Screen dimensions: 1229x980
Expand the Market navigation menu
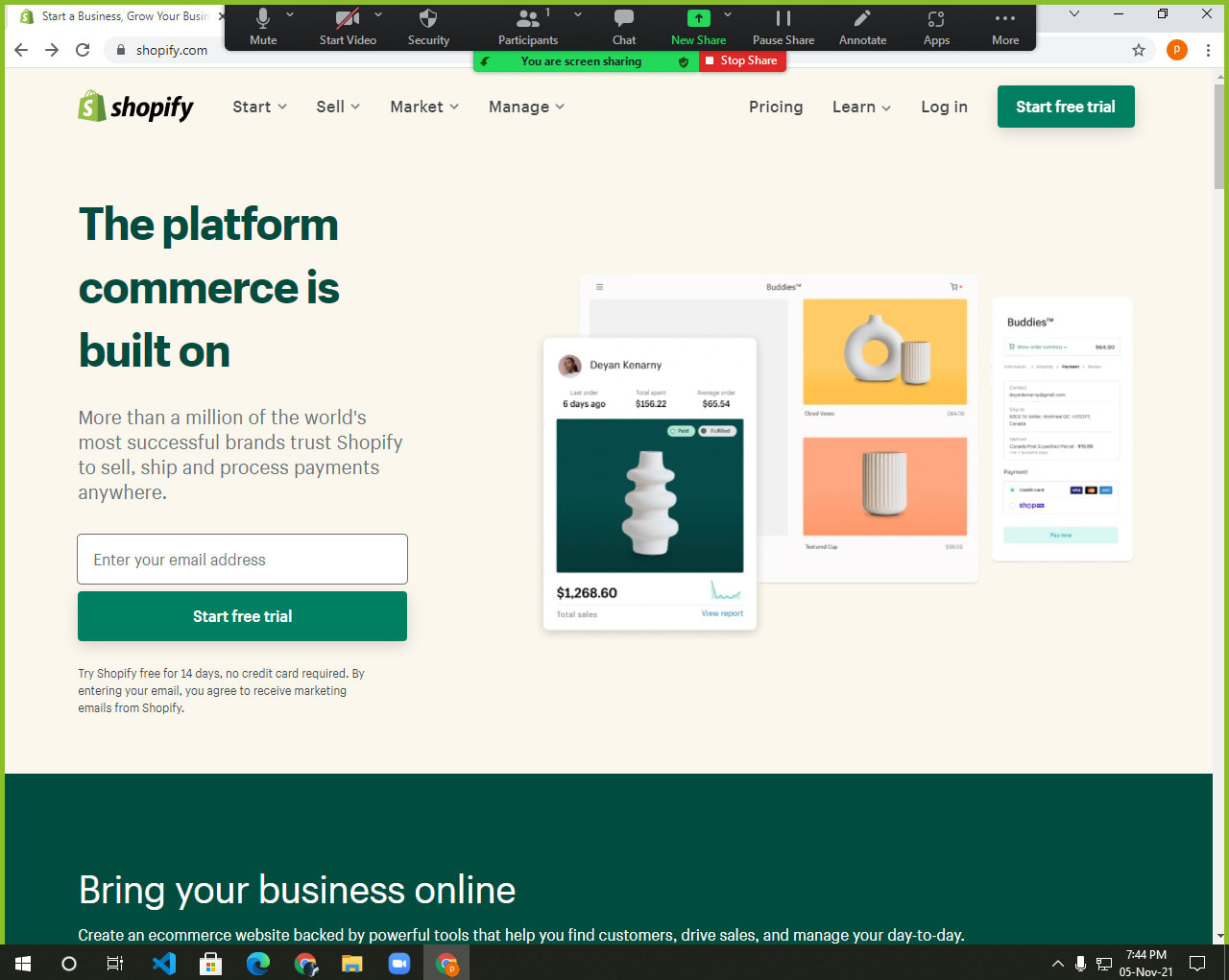pyautogui.click(x=424, y=107)
